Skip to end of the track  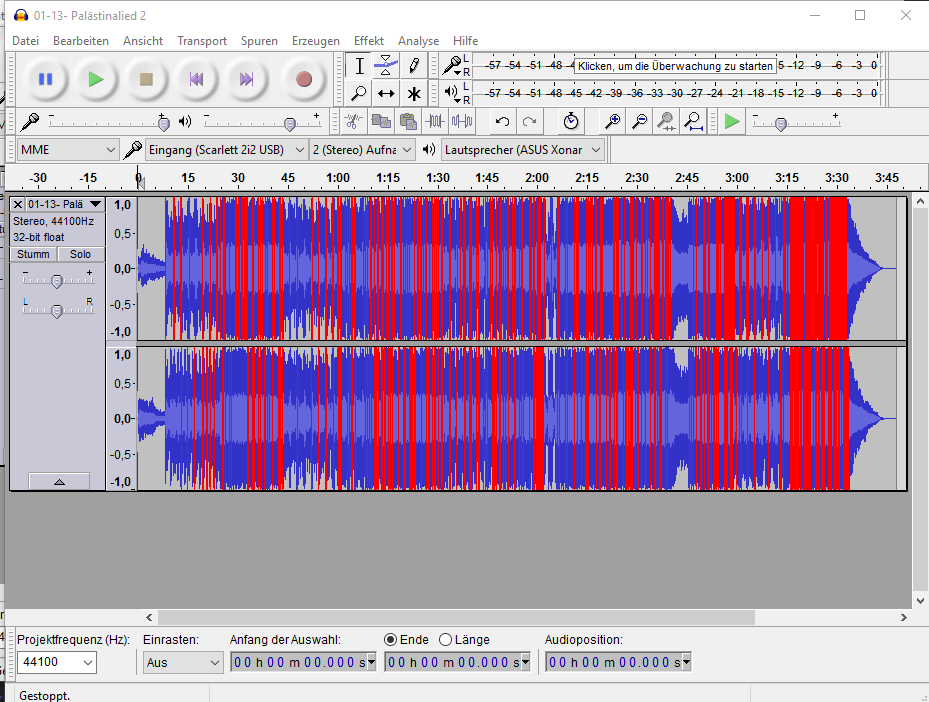(x=246, y=79)
